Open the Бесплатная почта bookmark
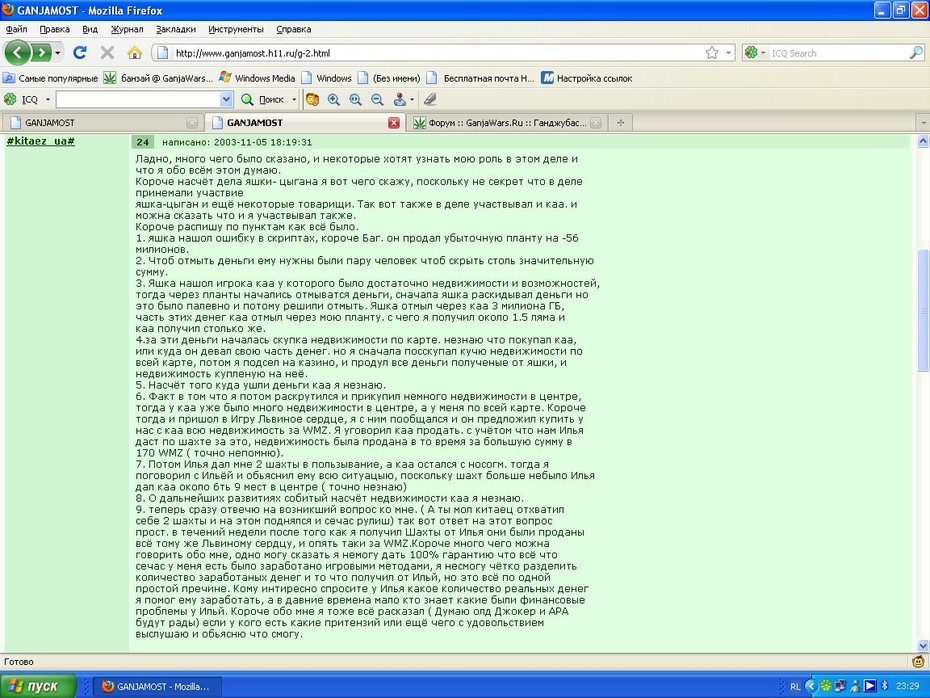 click(x=480, y=78)
